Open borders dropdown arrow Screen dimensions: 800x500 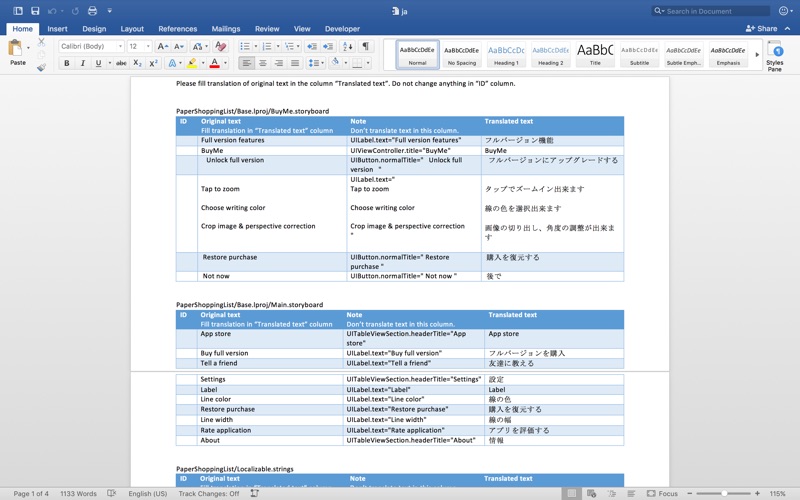pyautogui.click(x=368, y=63)
